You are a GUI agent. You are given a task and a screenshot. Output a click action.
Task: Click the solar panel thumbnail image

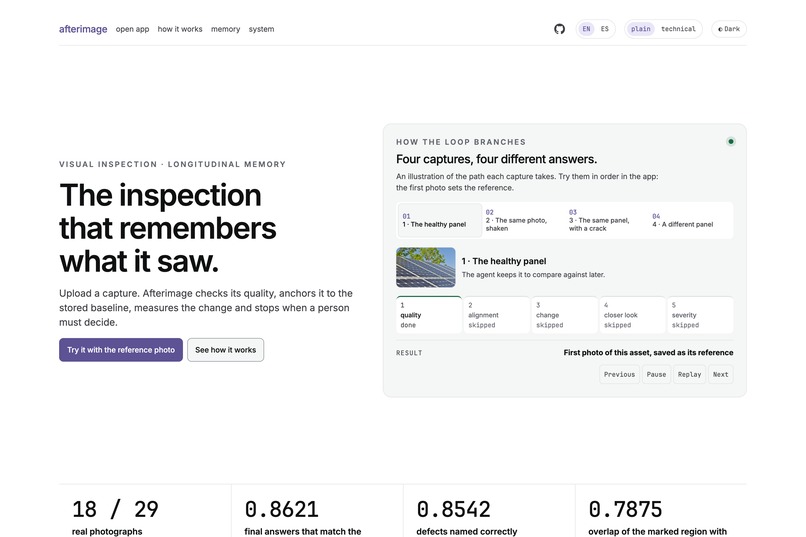(426, 267)
